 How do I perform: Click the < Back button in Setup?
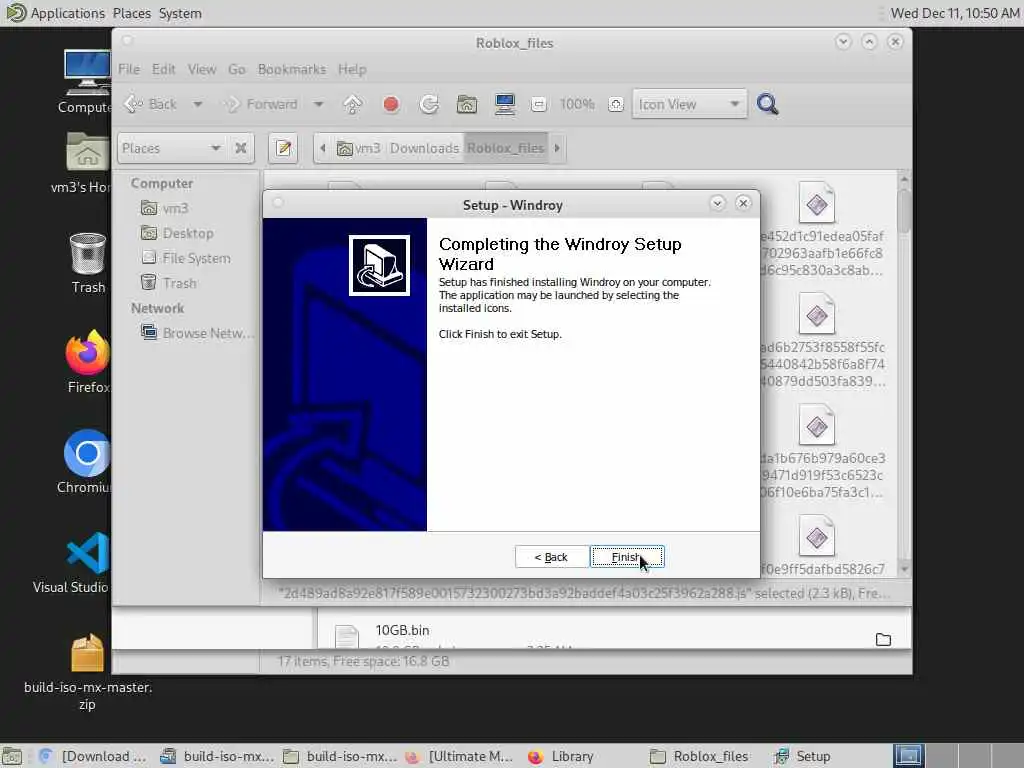[551, 557]
